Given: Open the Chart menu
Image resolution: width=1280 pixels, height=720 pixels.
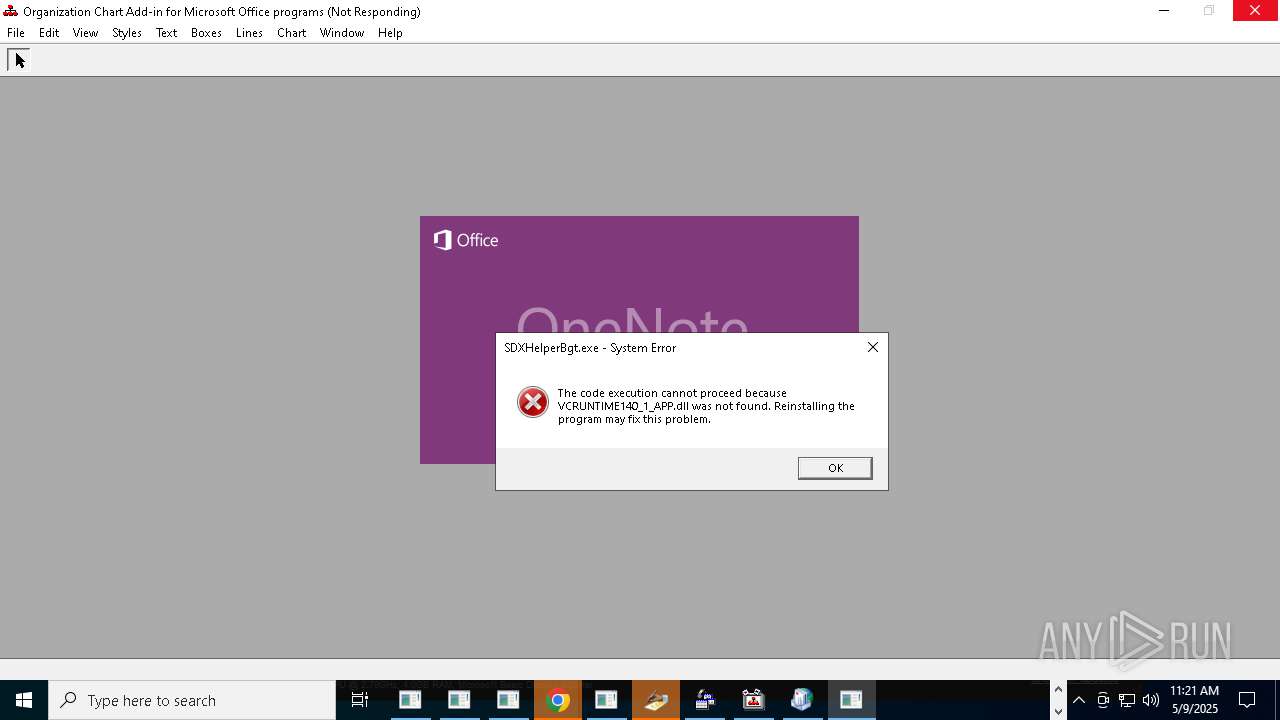Looking at the screenshot, I should tap(292, 33).
